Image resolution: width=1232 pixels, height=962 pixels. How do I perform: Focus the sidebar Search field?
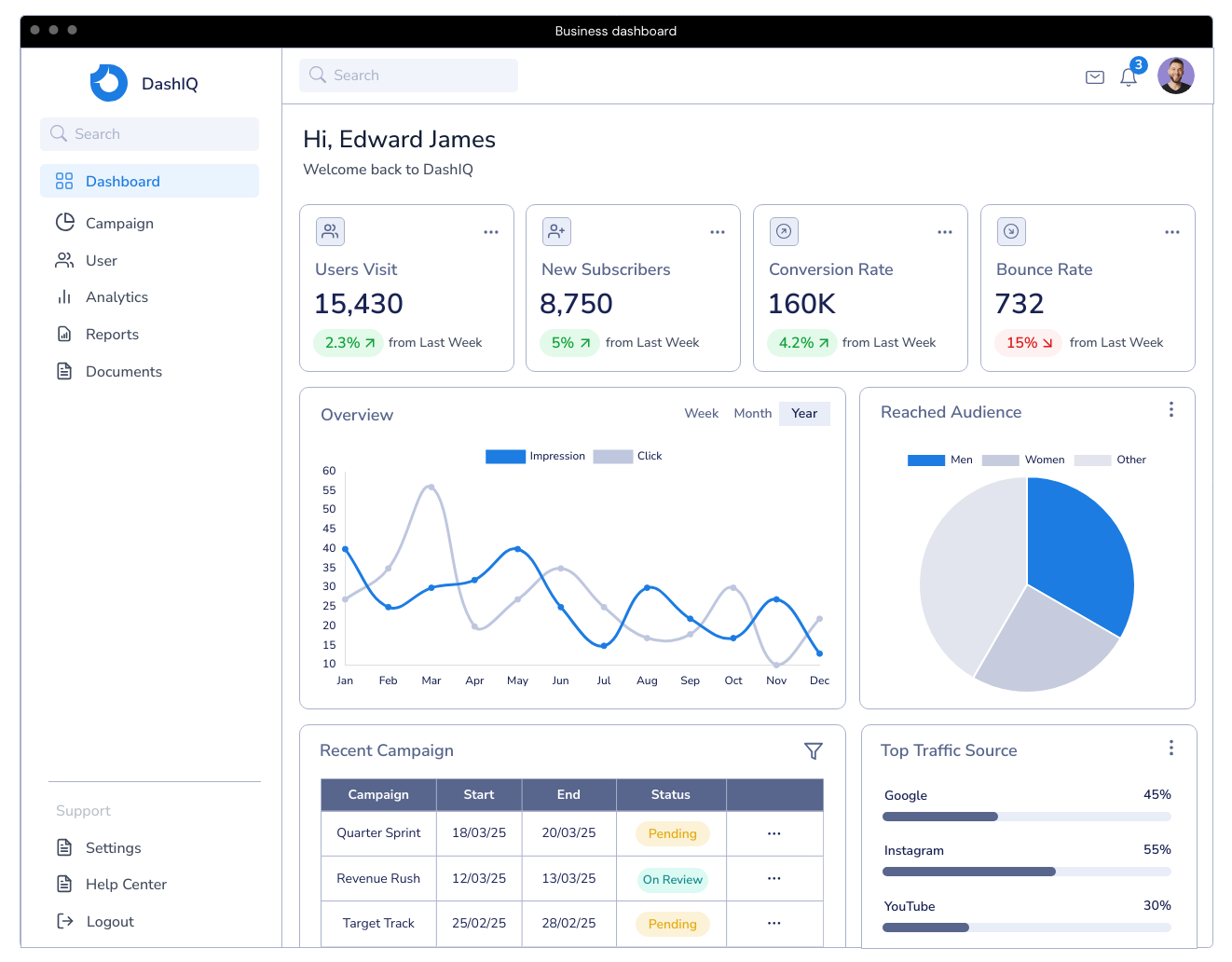[149, 133]
